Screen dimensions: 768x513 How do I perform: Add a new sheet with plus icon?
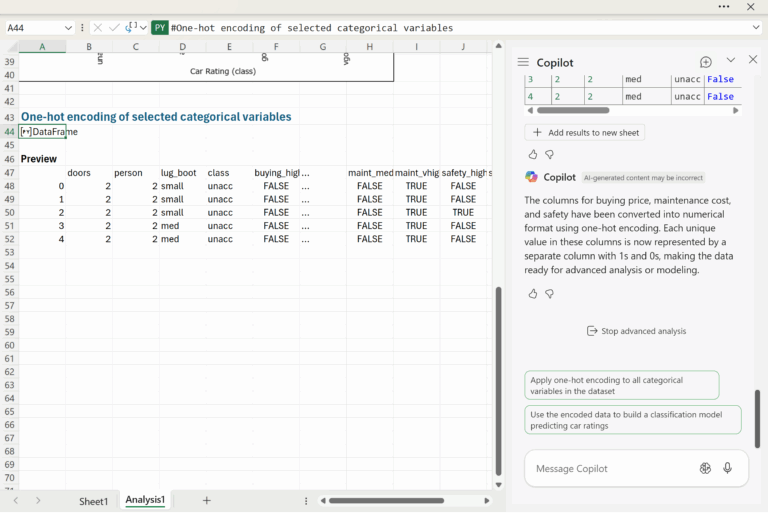(207, 500)
